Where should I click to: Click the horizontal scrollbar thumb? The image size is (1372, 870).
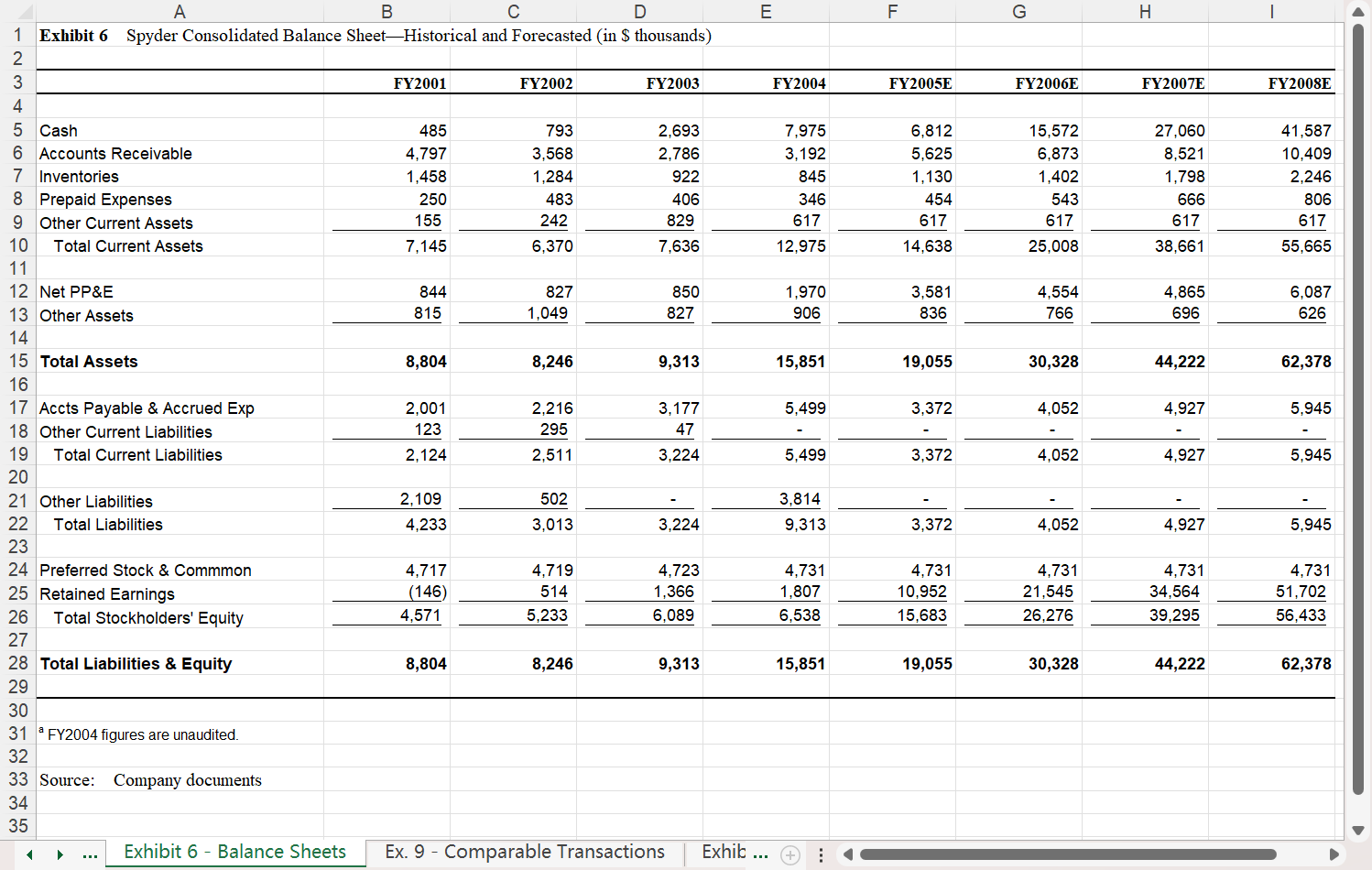(1068, 854)
